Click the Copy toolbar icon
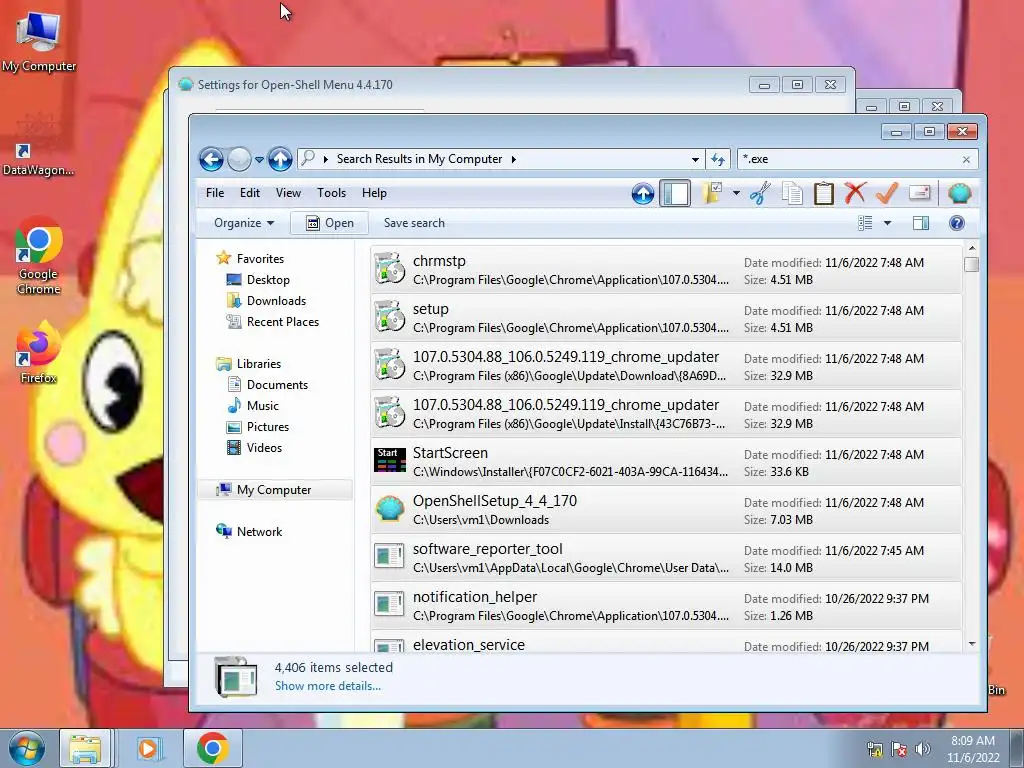Image resolution: width=1024 pixels, height=768 pixels. click(792, 193)
